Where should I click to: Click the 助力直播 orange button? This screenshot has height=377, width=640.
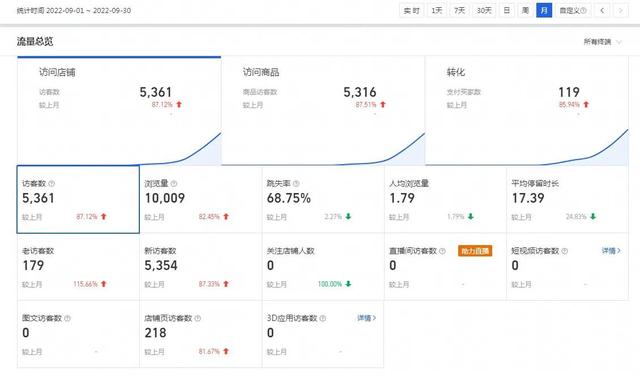coord(475,251)
